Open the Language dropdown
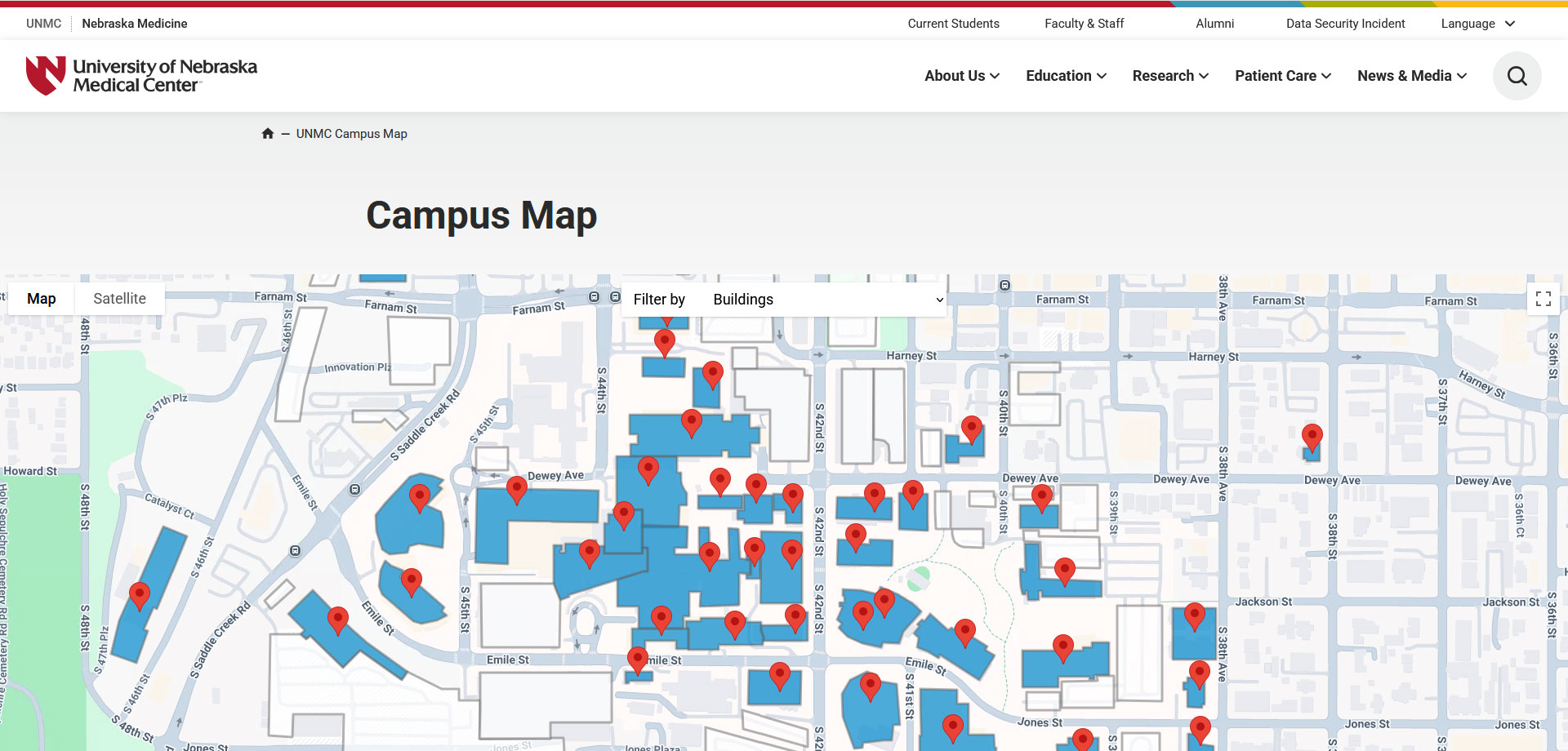 pos(1478,24)
